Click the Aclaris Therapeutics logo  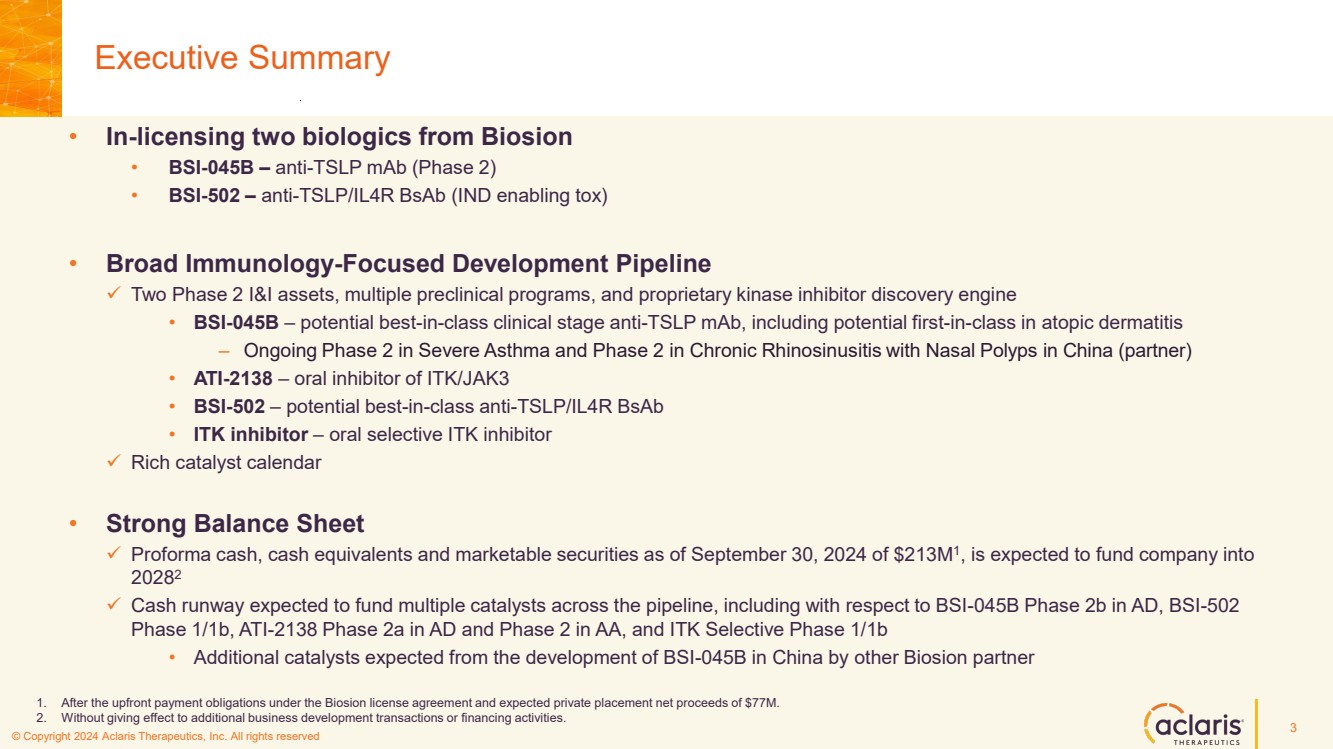[x=1193, y=723]
